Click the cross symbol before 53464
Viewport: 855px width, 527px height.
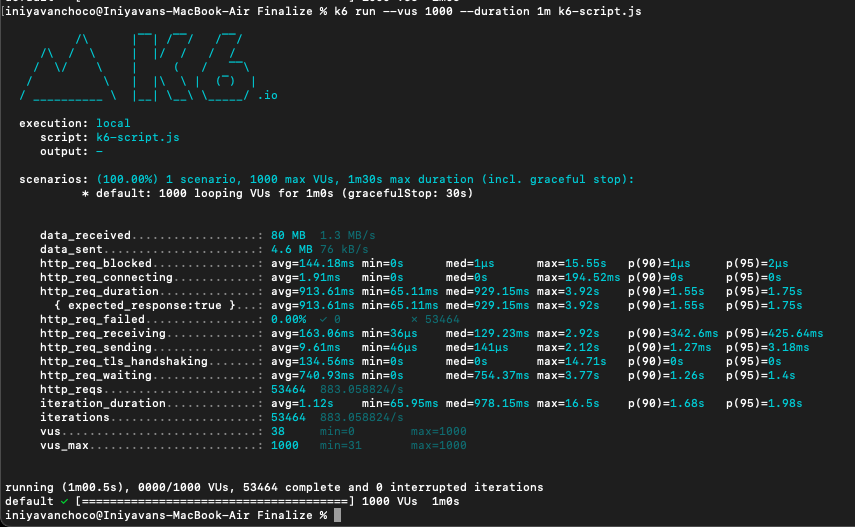414,319
